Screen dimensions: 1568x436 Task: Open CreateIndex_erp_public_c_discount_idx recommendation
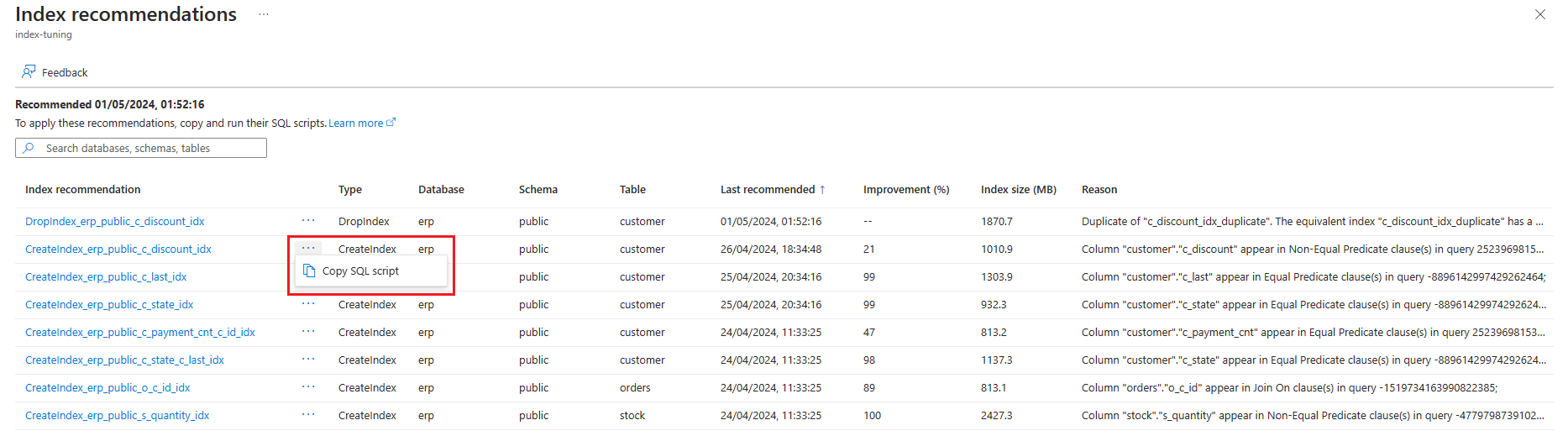[118, 250]
